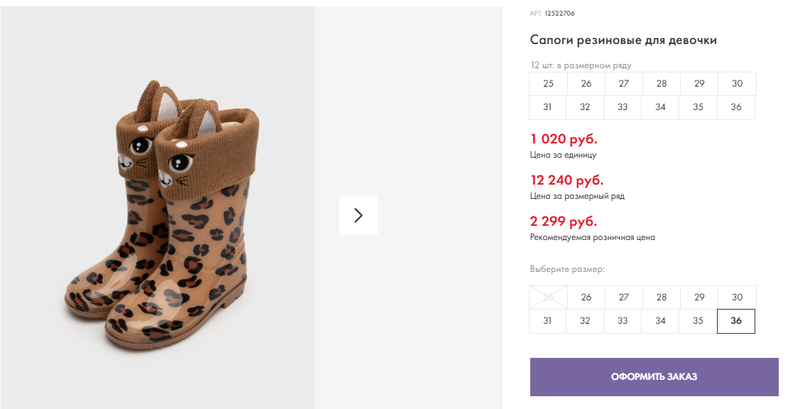Choose size 35 under Выберите размер
The height and width of the screenshot is (409, 800).
point(698,321)
